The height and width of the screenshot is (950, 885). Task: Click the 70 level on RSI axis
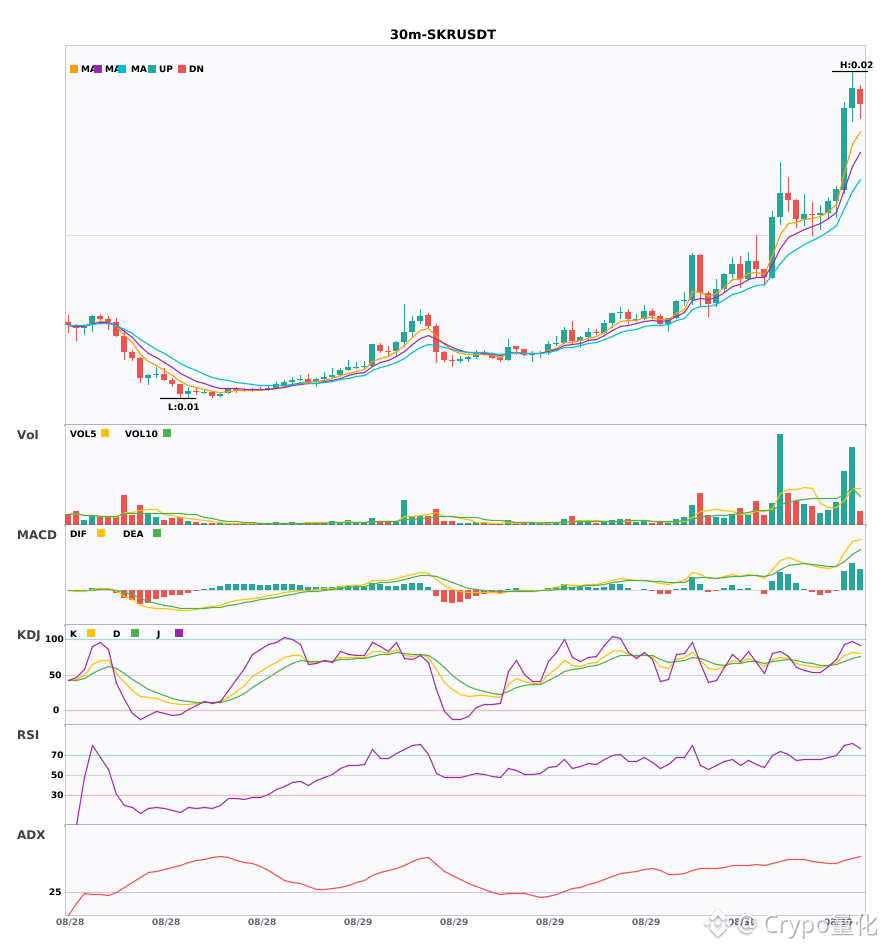click(57, 755)
